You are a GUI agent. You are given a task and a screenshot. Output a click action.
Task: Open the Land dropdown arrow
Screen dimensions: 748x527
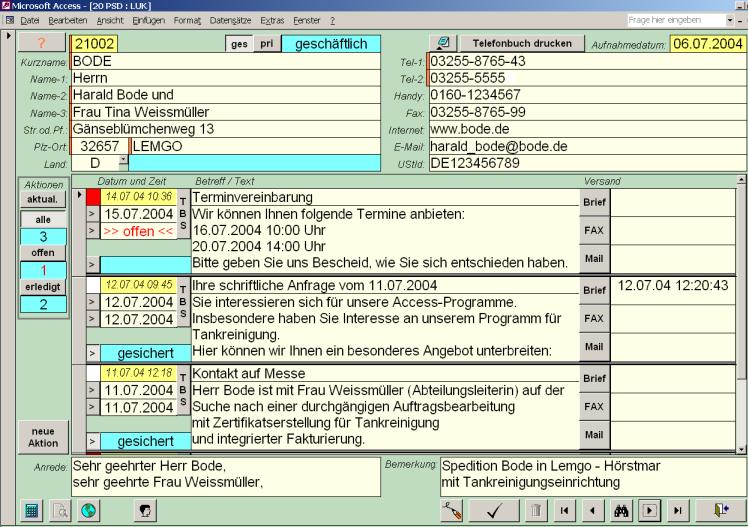[123, 160]
